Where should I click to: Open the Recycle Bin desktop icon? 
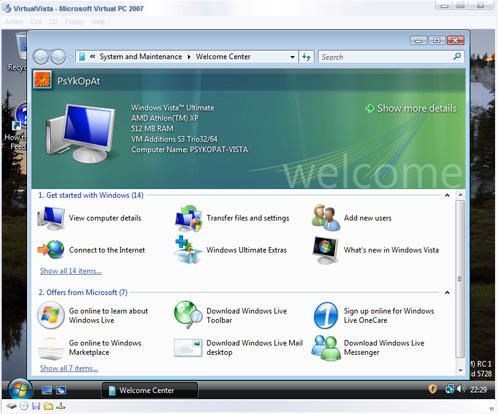click(21, 50)
